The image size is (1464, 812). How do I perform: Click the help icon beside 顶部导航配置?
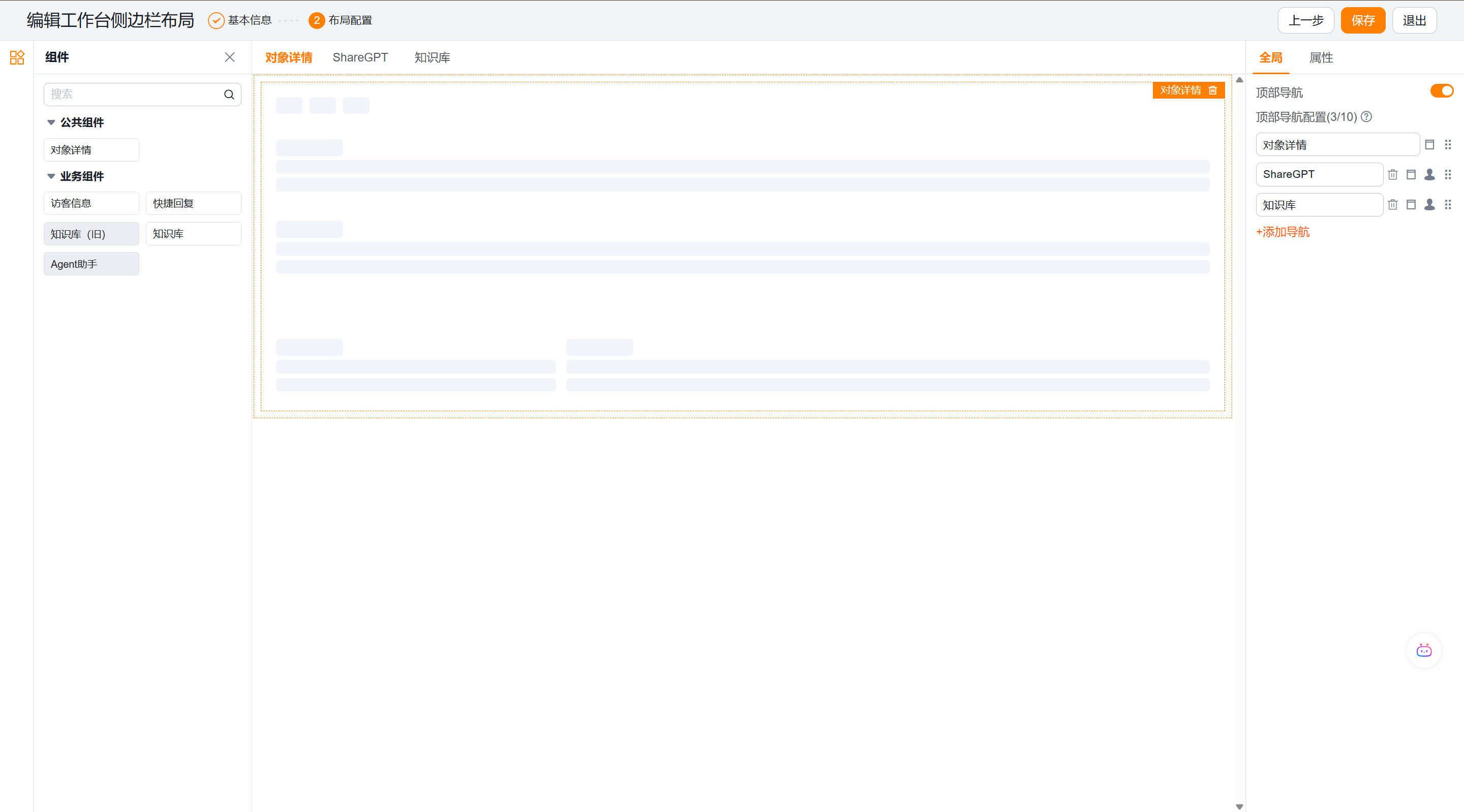1367,116
